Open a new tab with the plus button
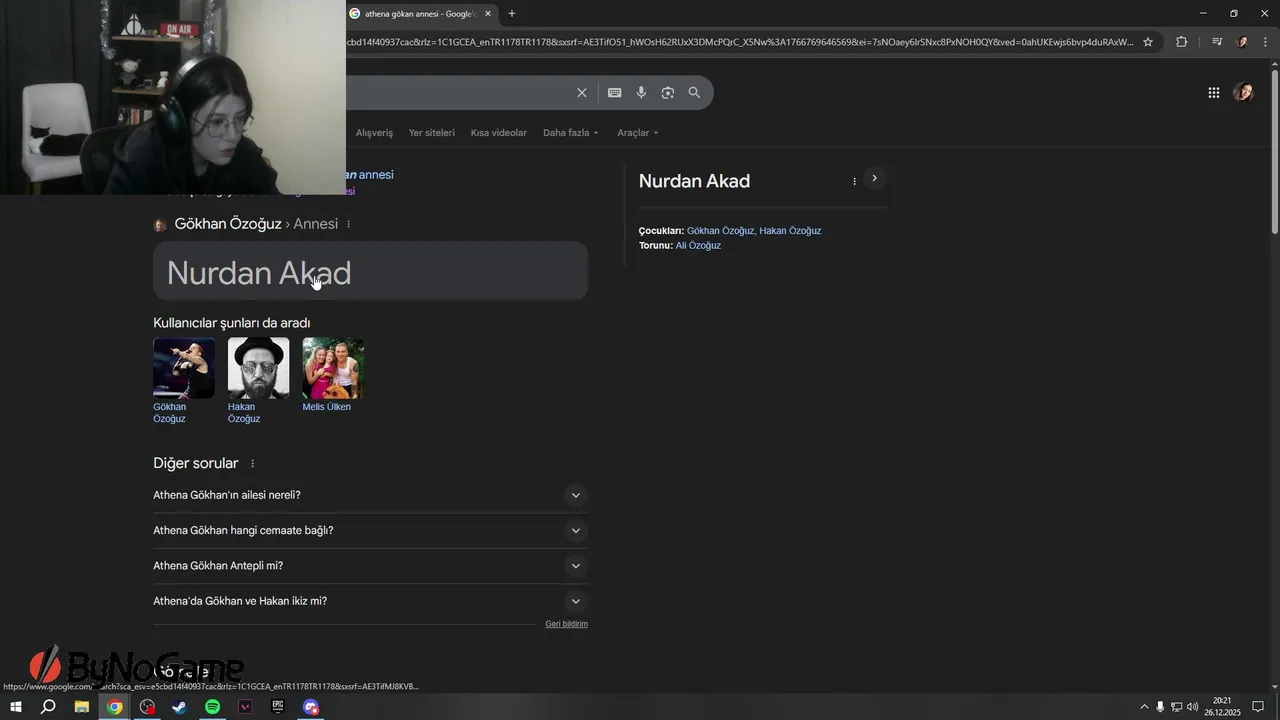Viewport: 1280px width, 720px height. (512, 13)
